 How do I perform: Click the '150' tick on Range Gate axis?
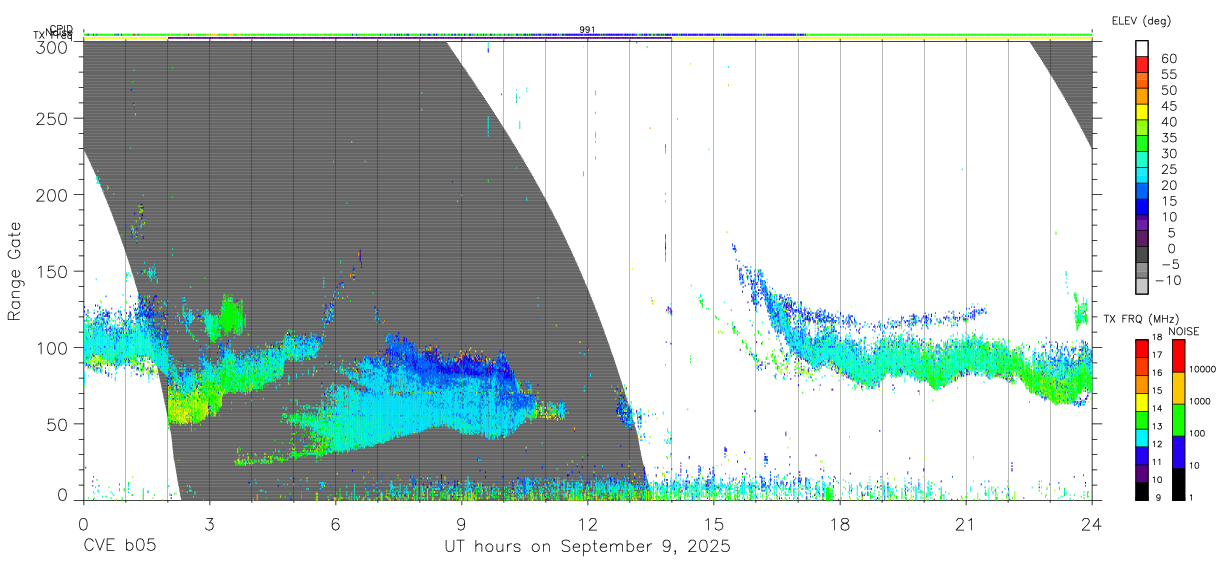coord(52,271)
